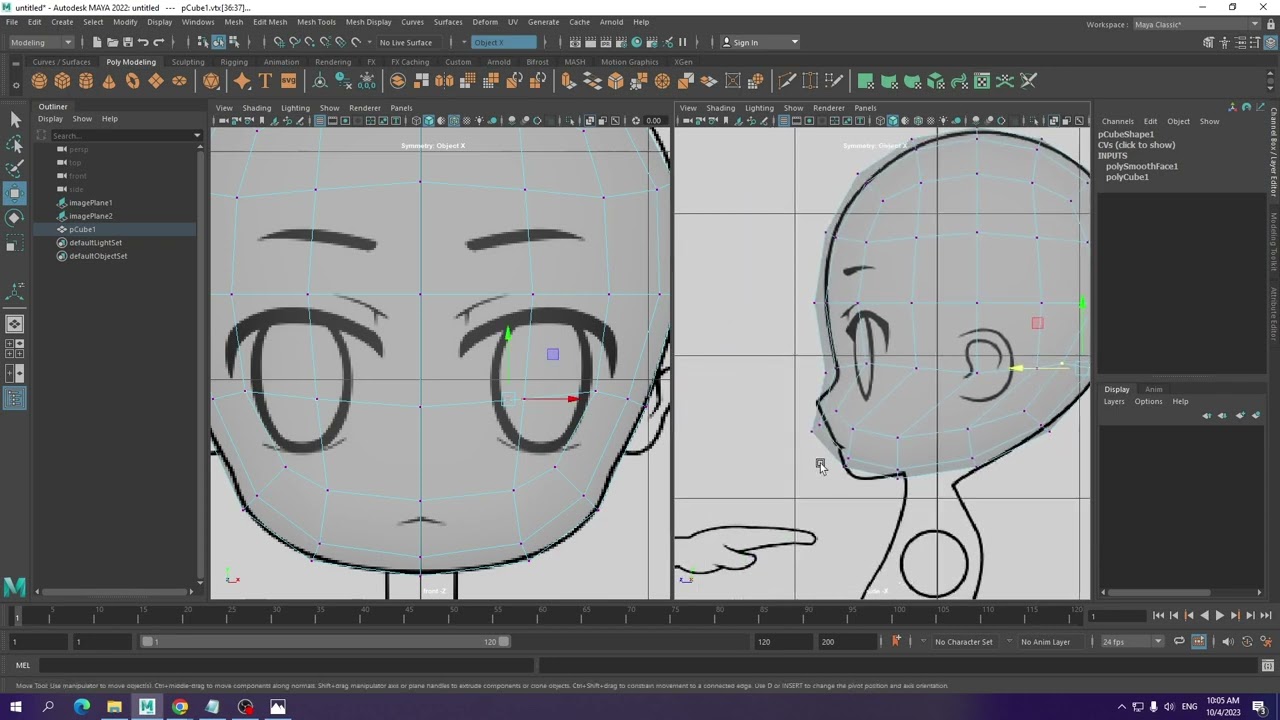
Task: Open the Edit Mesh menu
Action: 270,22
